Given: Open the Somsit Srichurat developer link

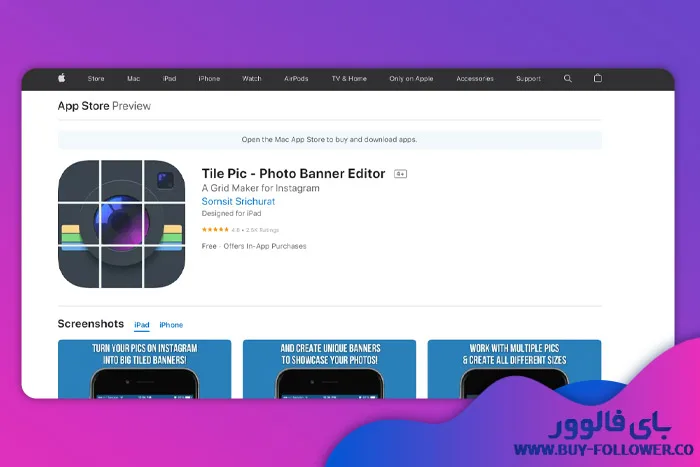Looking at the screenshot, I should pos(238,201).
